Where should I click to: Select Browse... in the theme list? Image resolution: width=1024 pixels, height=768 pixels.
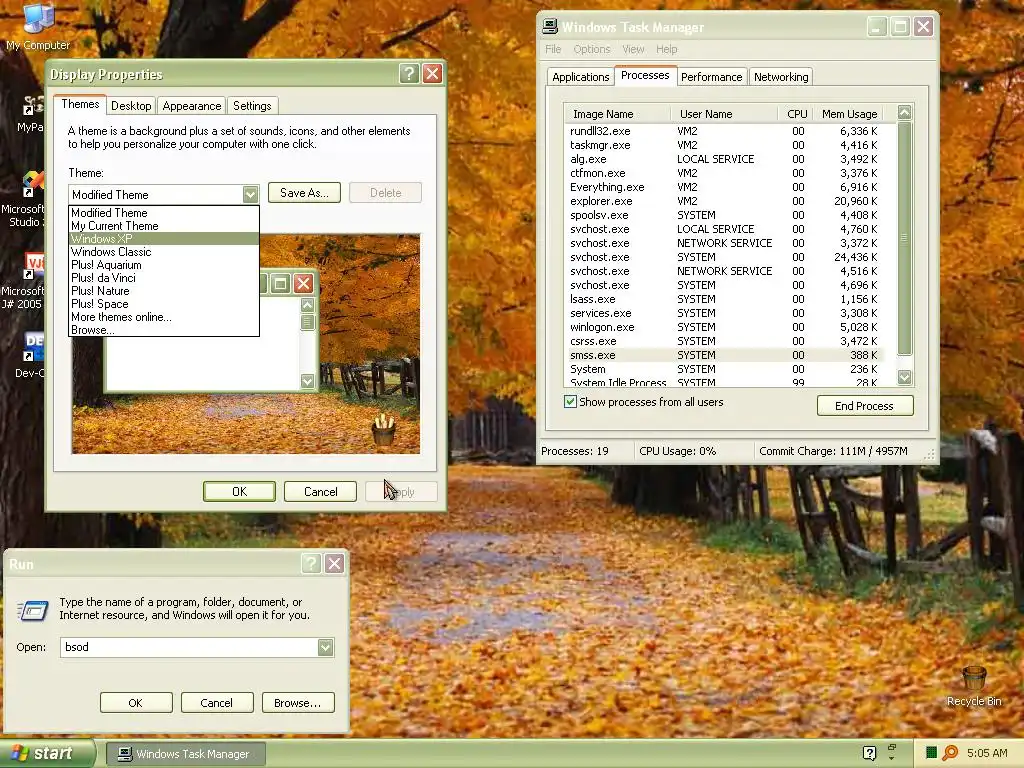(x=164, y=330)
